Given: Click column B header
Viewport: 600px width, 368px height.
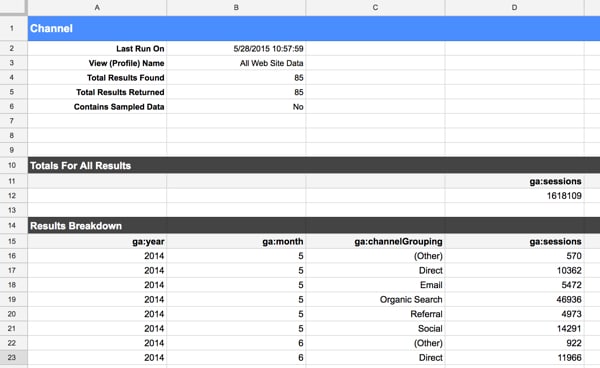Looking at the screenshot, I should 236,8.
